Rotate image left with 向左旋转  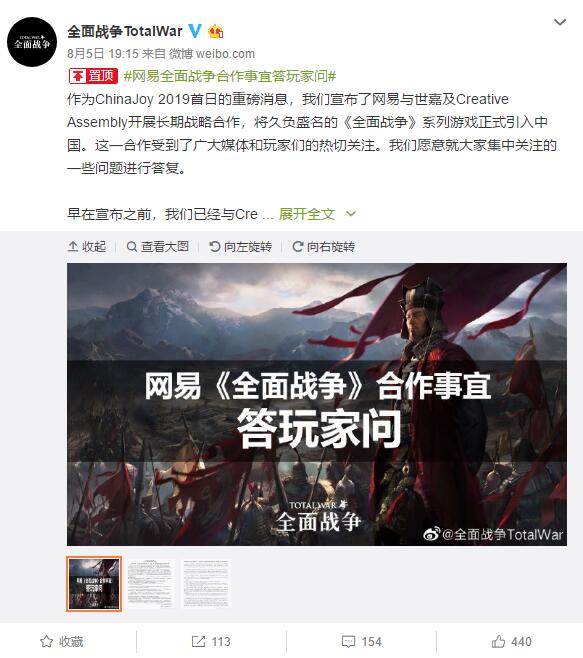[x=241, y=246]
